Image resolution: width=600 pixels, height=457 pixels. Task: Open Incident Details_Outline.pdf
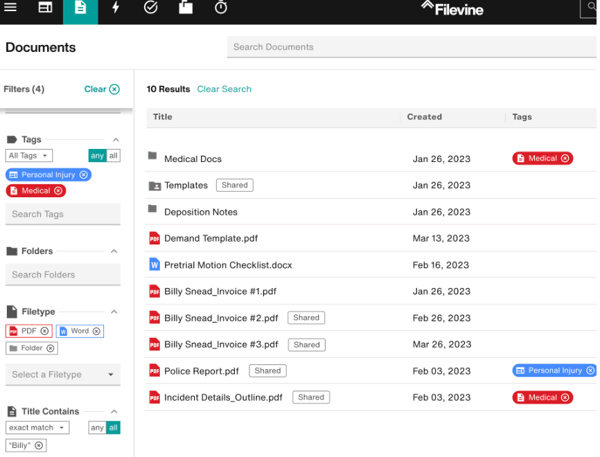click(x=223, y=398)
